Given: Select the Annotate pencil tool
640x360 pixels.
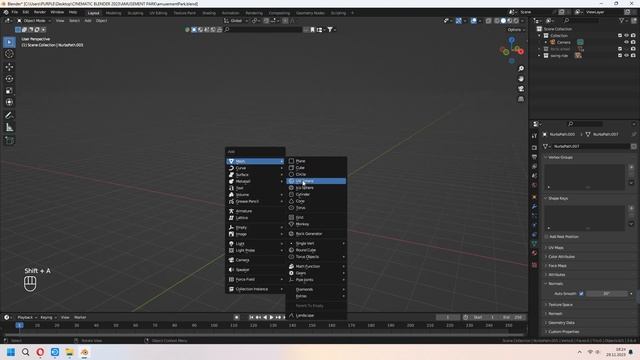Looking at the screenshot, I should point(9,116).
